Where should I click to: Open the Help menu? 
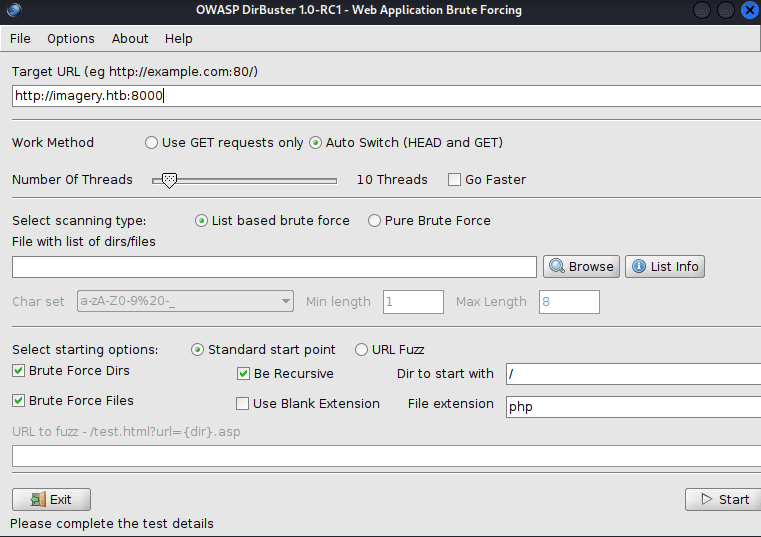click(x=179, y=39)
